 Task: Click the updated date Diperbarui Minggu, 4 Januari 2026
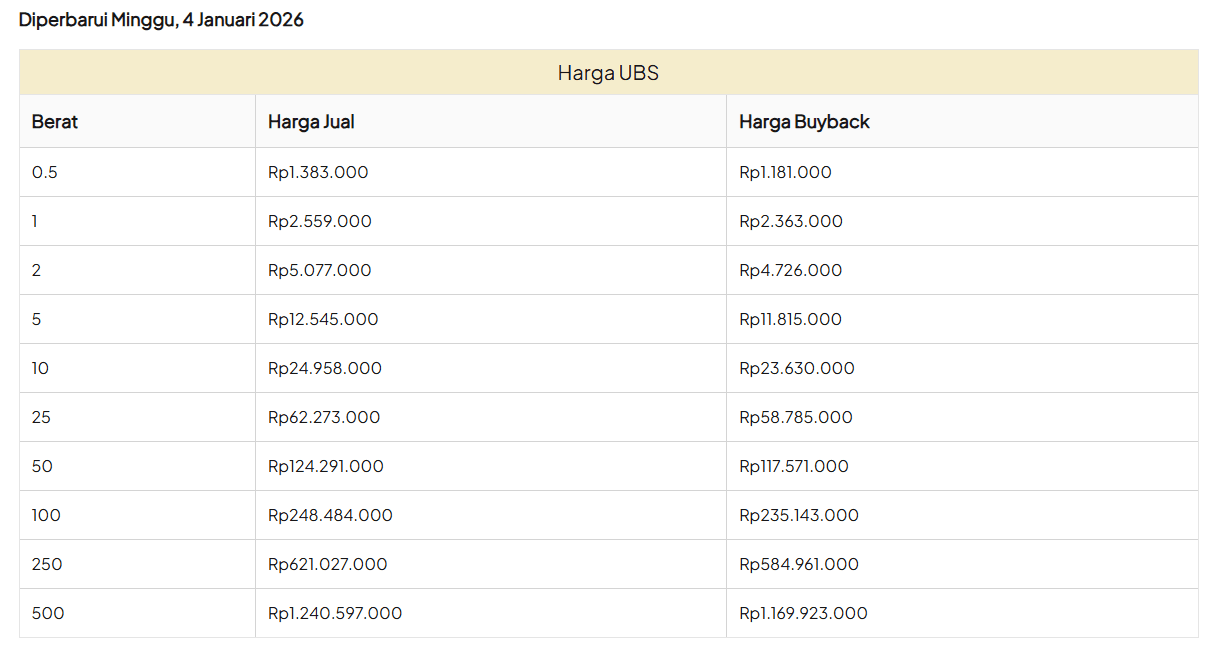(x=160, y=18)
